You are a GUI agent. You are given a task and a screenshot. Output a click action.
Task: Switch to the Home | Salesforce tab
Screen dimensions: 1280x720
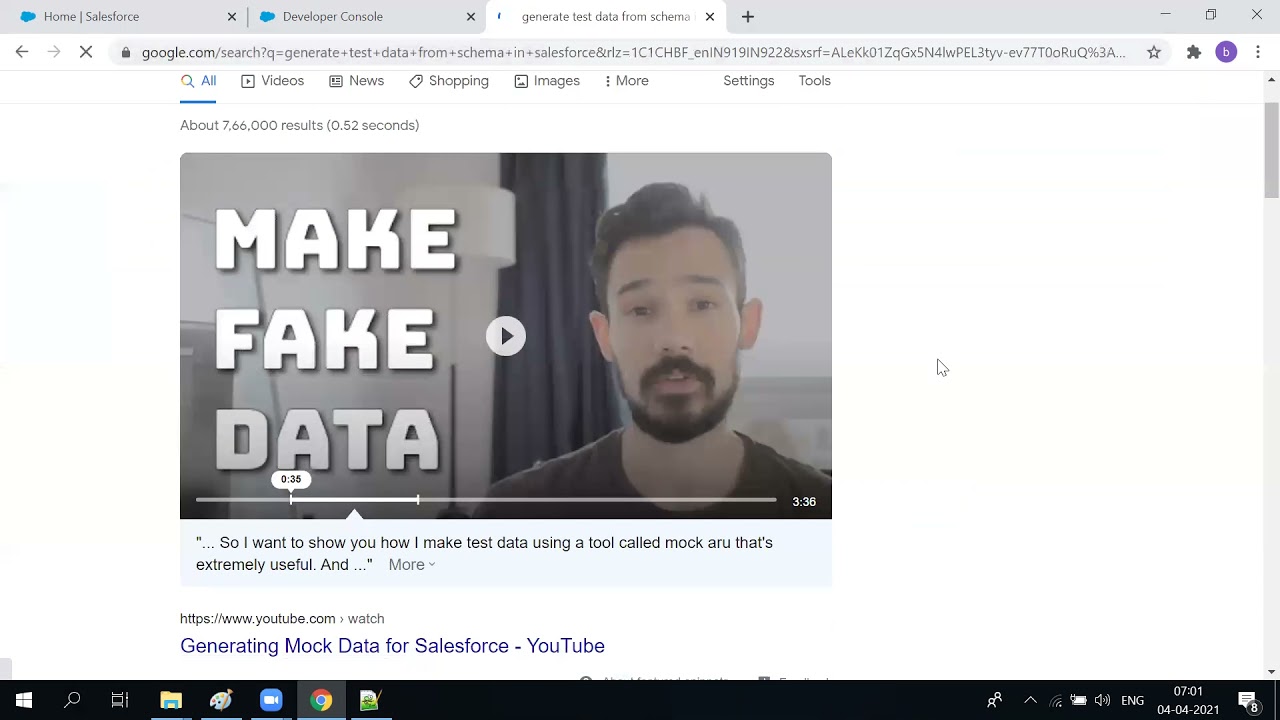click(x=125, y=17)
